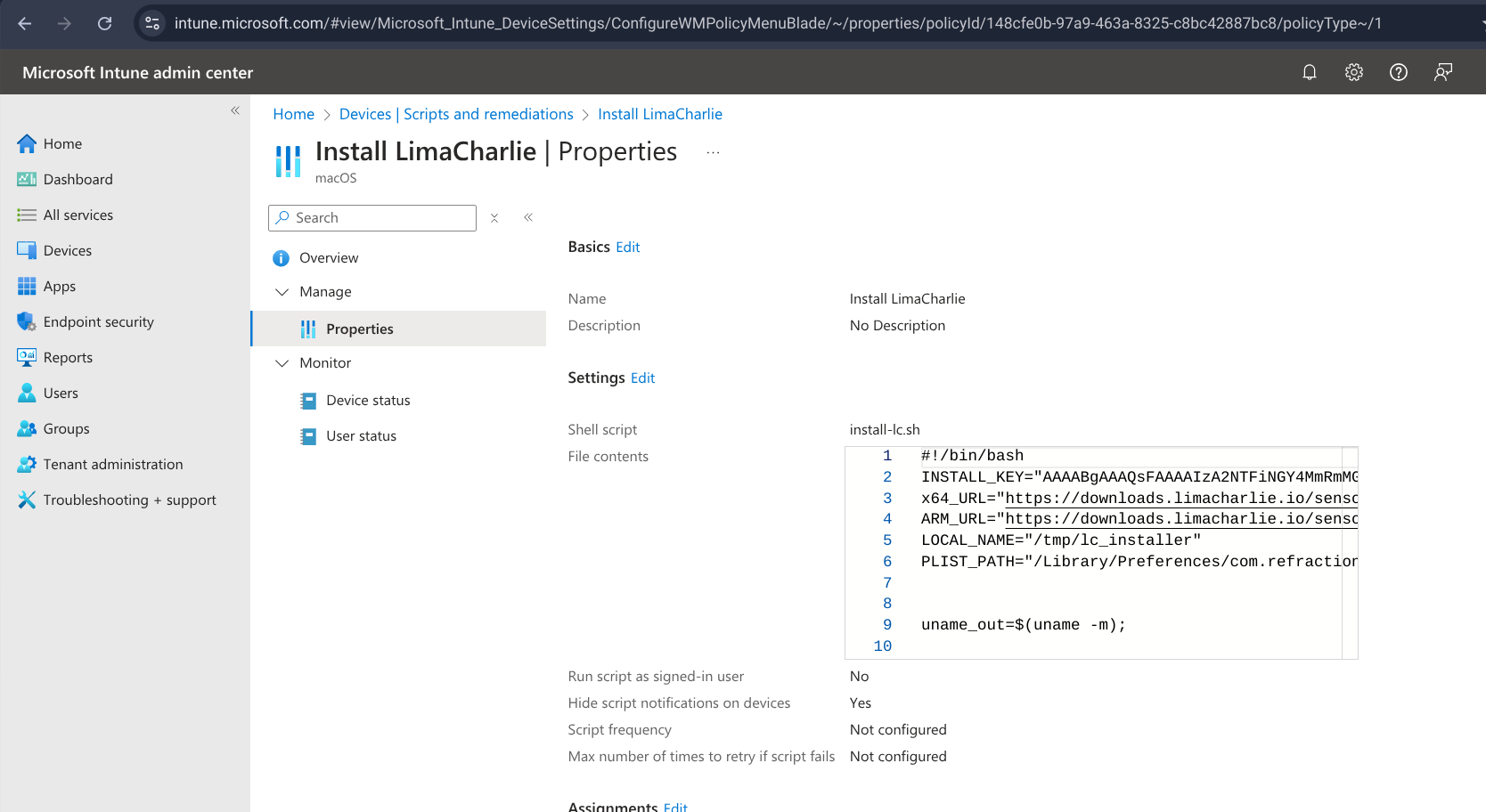Select the Dashboard icon in the sidebar

pyautogui.click(x=26, y=179)
